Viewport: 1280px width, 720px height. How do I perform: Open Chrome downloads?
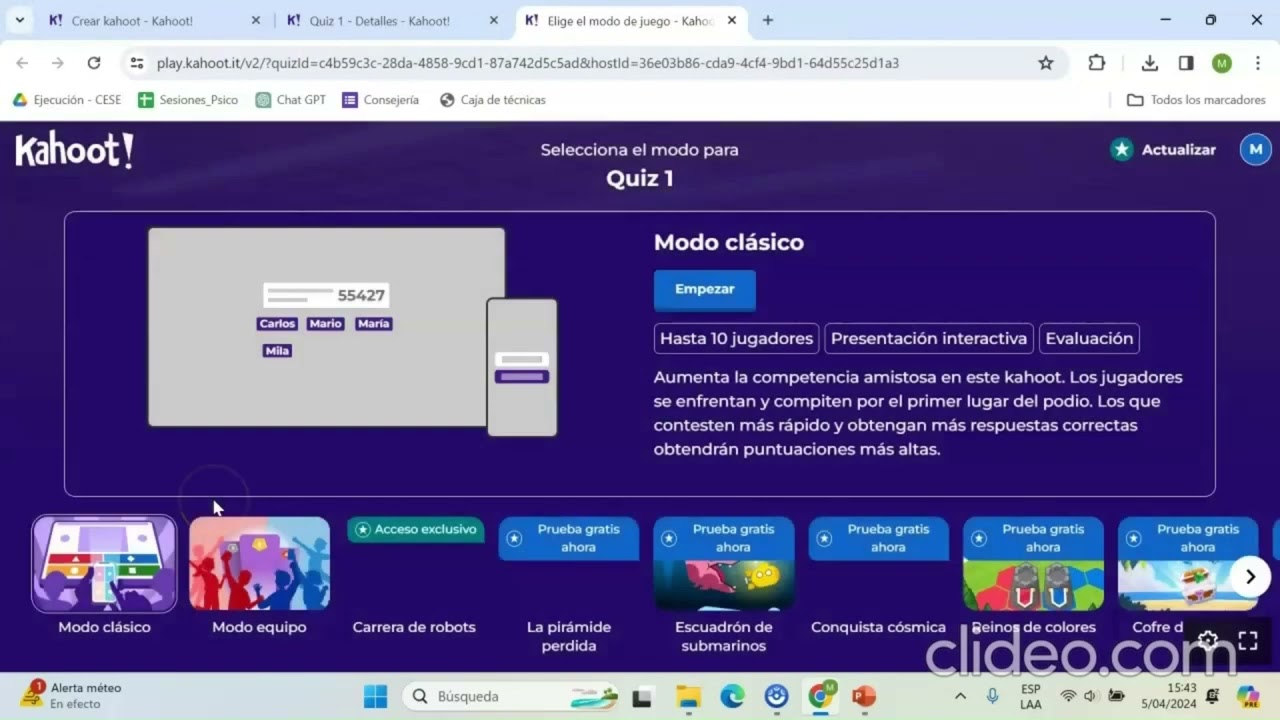pos(1150,63)
